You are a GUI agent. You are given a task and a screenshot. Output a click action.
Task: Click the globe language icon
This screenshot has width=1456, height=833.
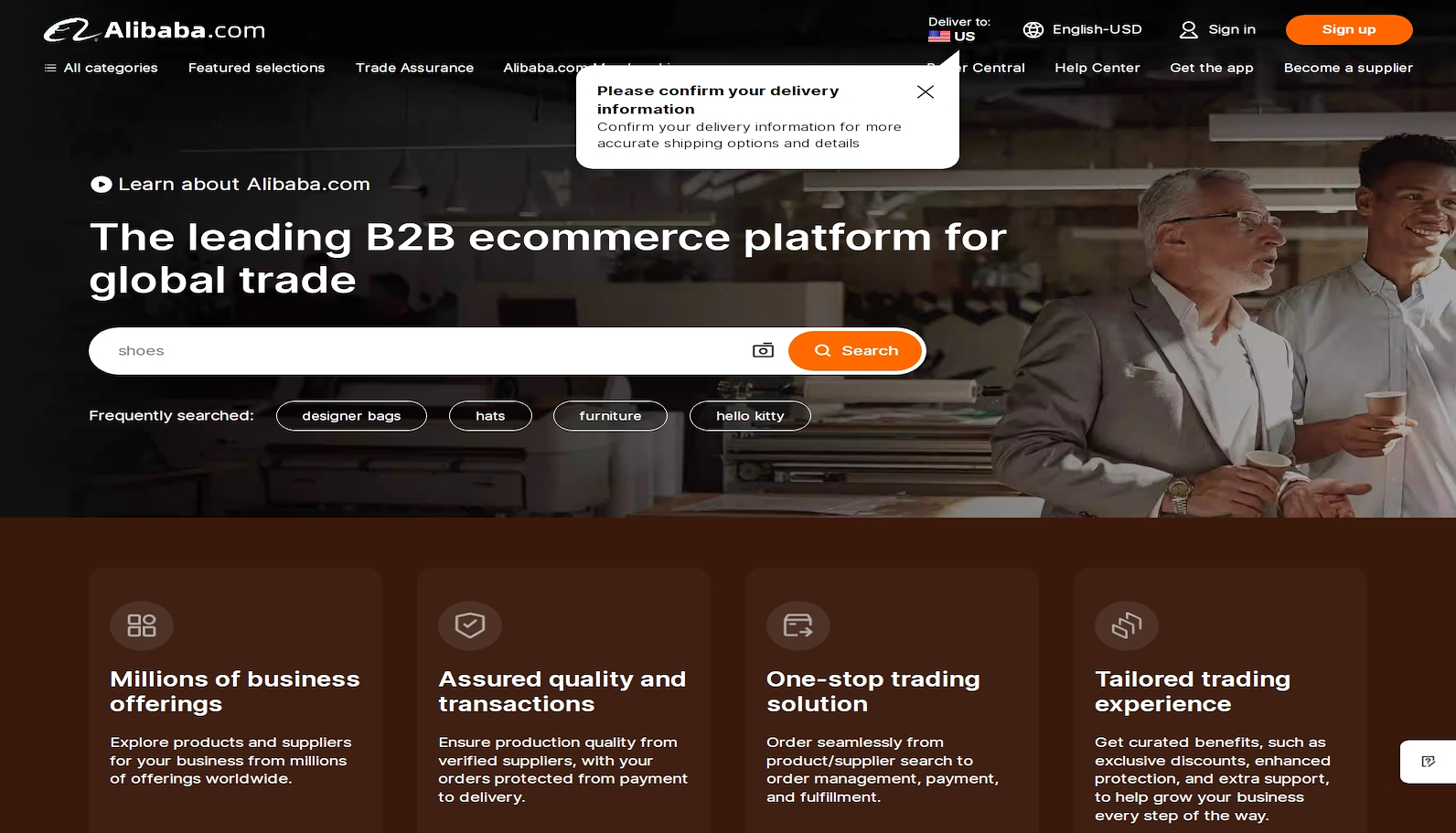1033,30
